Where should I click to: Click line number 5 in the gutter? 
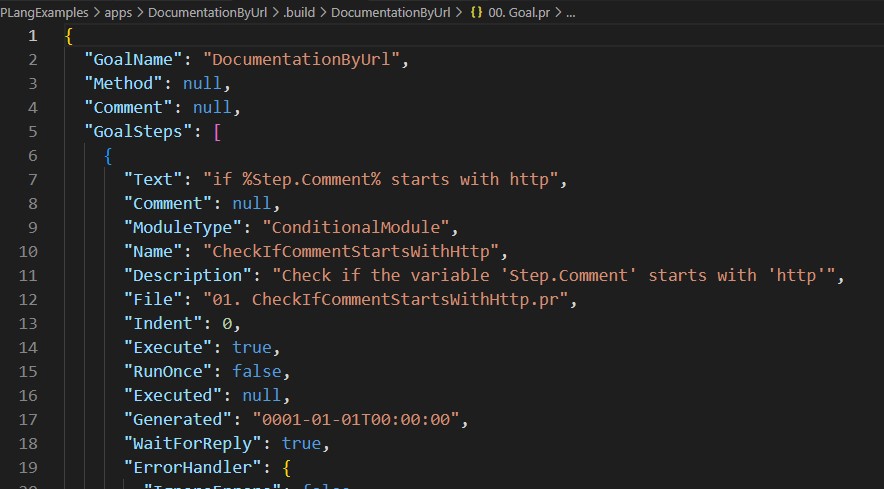pyautogui.click(x=32, y=132)
